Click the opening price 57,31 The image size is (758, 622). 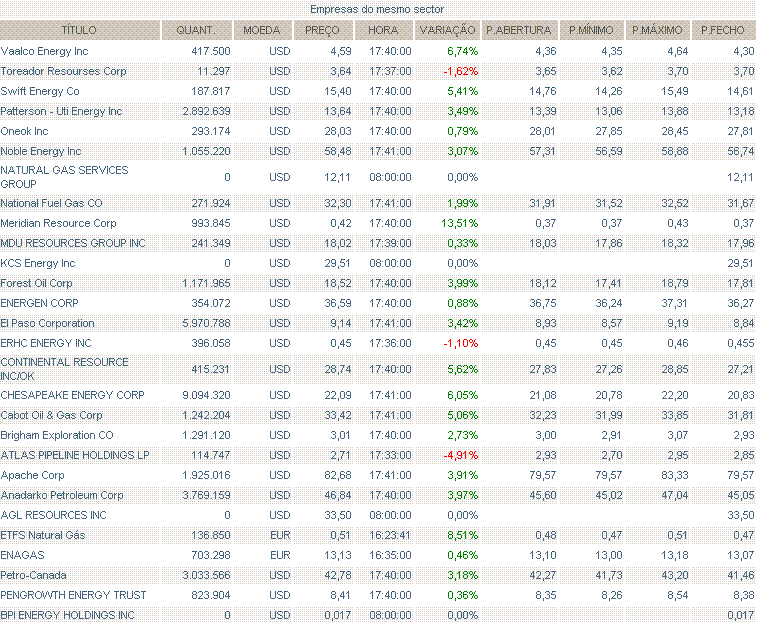pyautogui.click(x=543, y=152)
